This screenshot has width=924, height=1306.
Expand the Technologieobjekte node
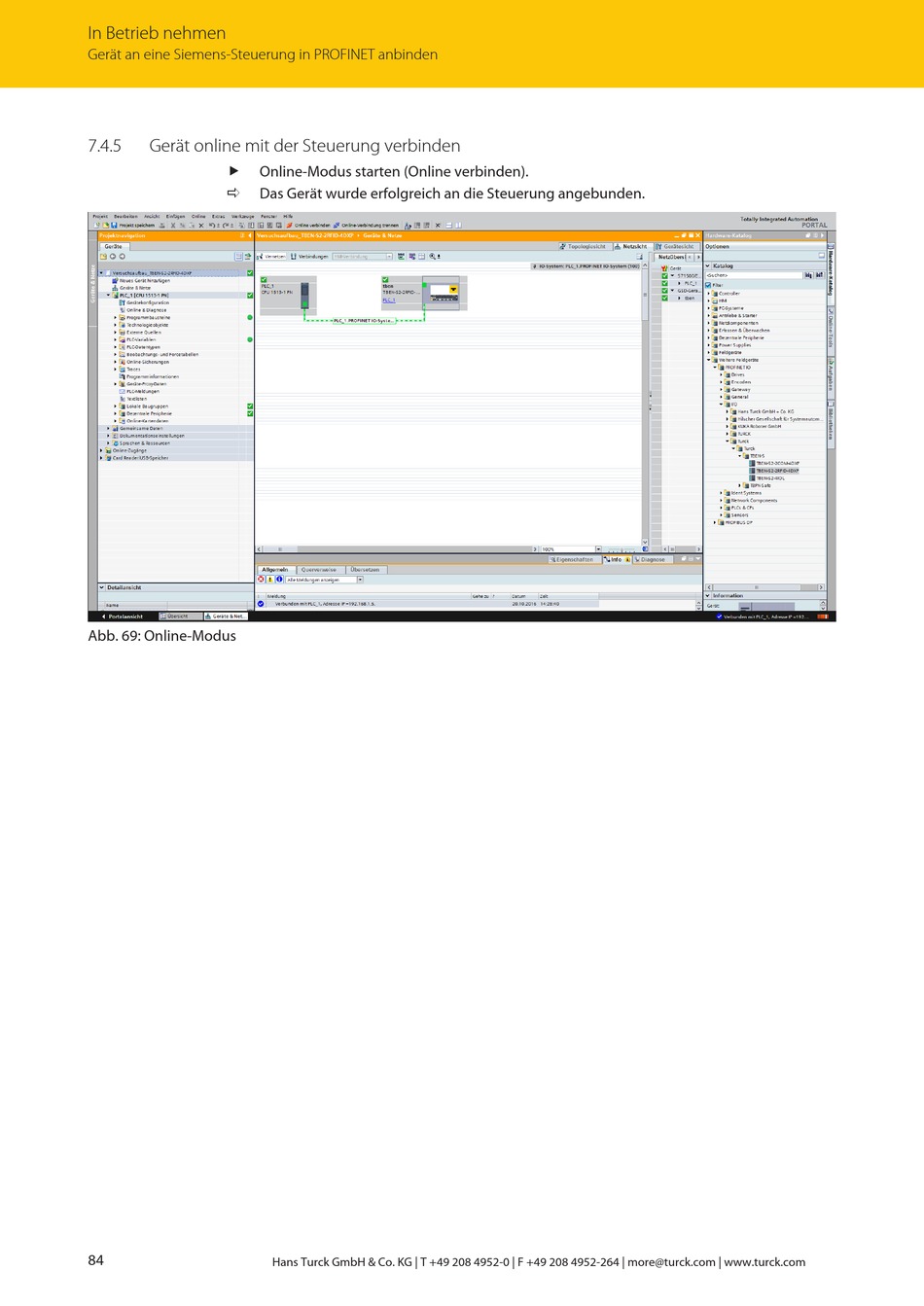coord(116,325)
